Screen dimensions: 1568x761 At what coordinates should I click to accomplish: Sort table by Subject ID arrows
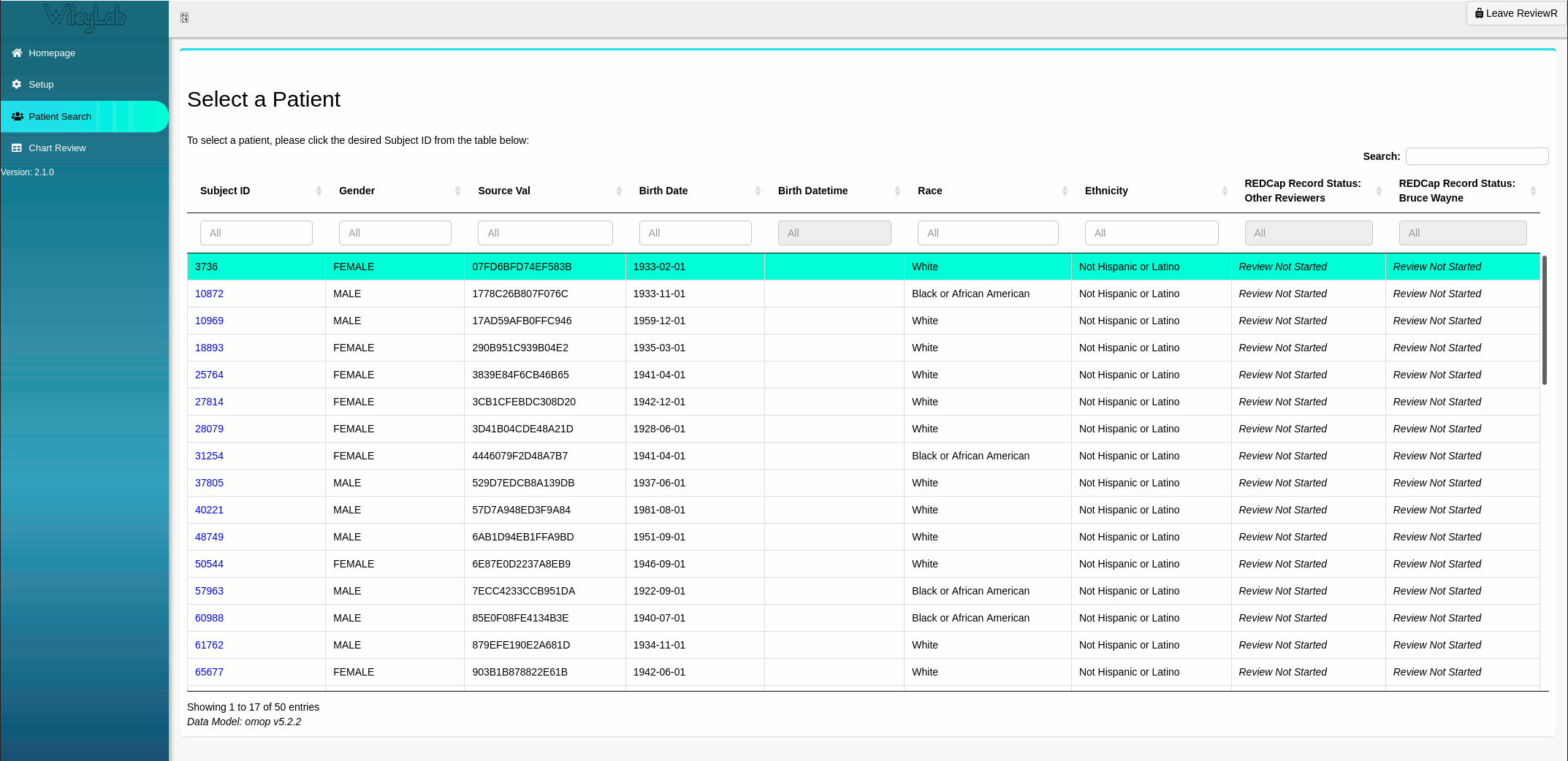(319, 191)
